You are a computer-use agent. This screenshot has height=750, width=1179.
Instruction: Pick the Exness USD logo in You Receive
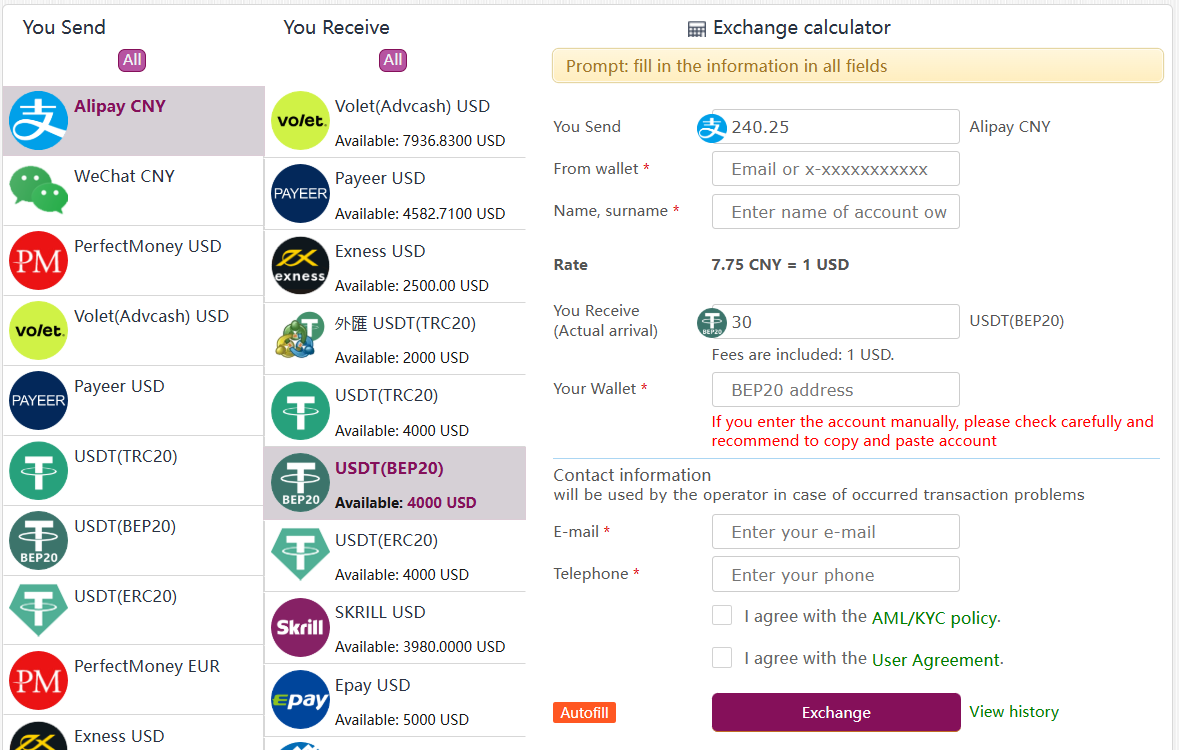pos(300,266)
